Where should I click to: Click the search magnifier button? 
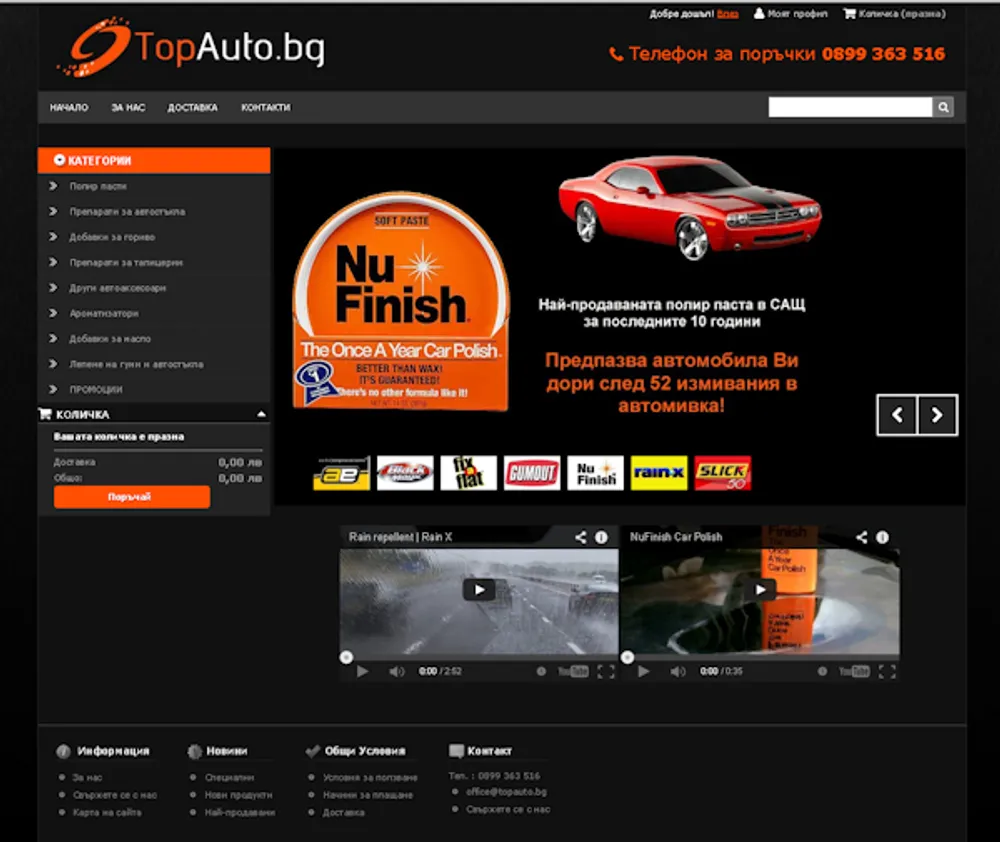tap(943, 107)
